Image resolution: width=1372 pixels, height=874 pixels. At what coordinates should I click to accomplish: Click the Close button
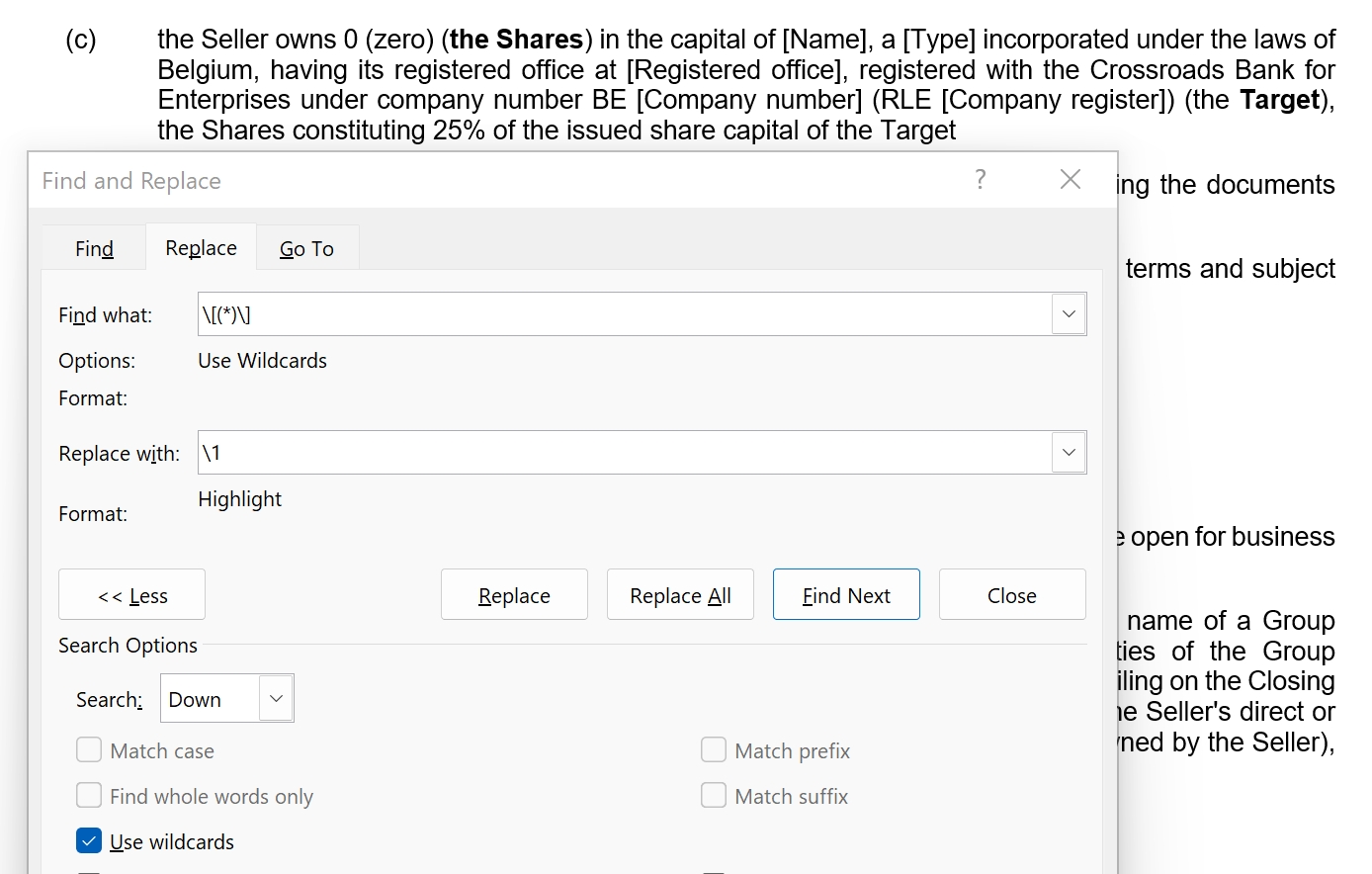1012,595
